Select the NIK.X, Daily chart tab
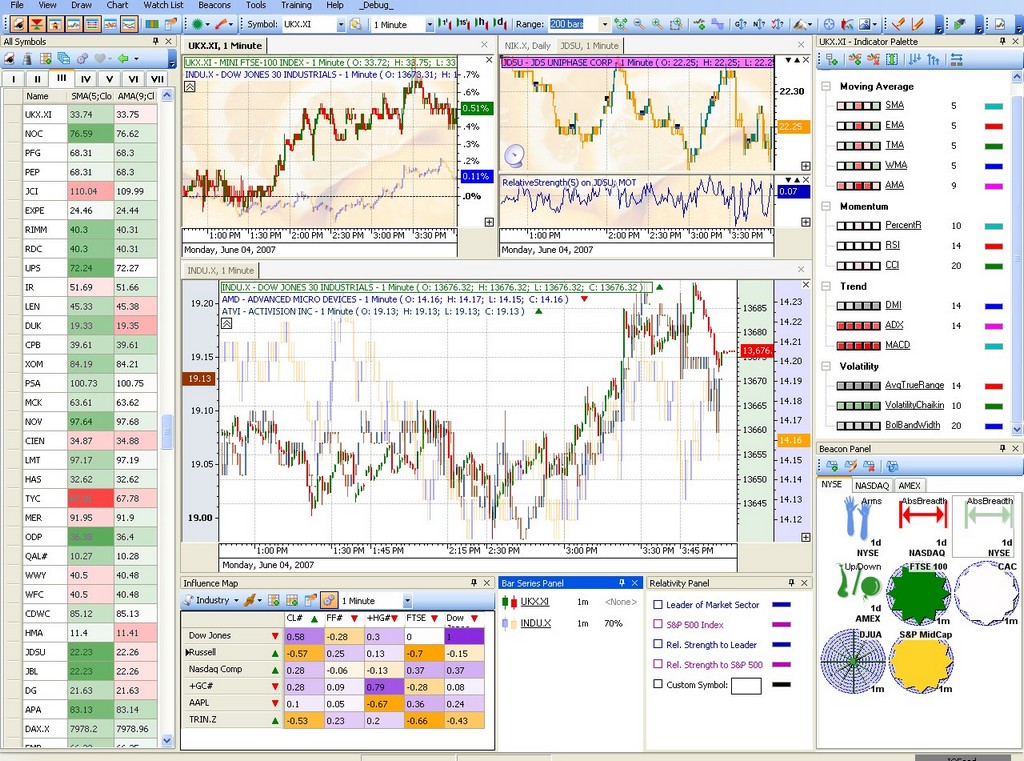 [x=527, y=46]
